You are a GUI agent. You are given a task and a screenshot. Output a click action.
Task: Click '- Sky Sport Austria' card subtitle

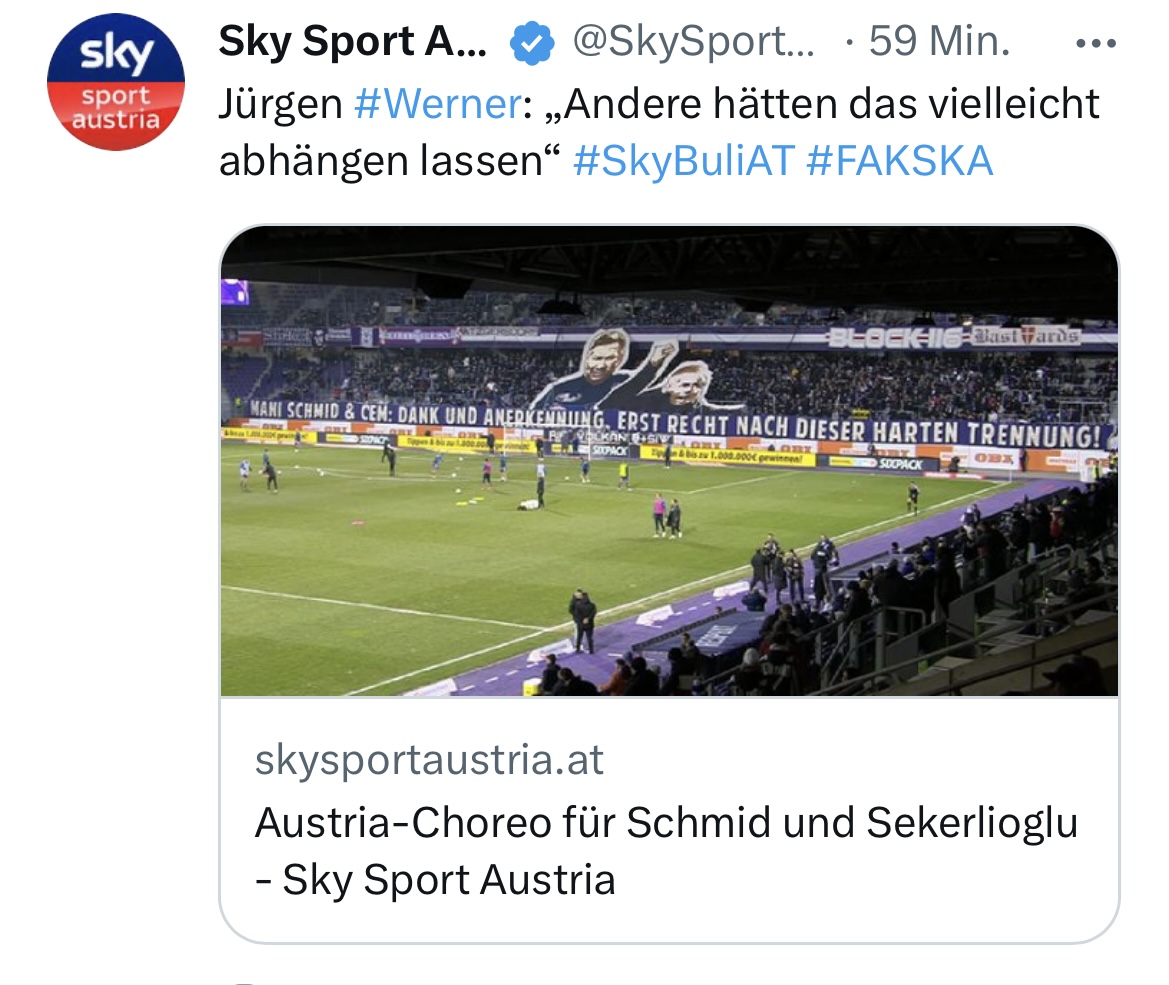click(x=435, y=879)
